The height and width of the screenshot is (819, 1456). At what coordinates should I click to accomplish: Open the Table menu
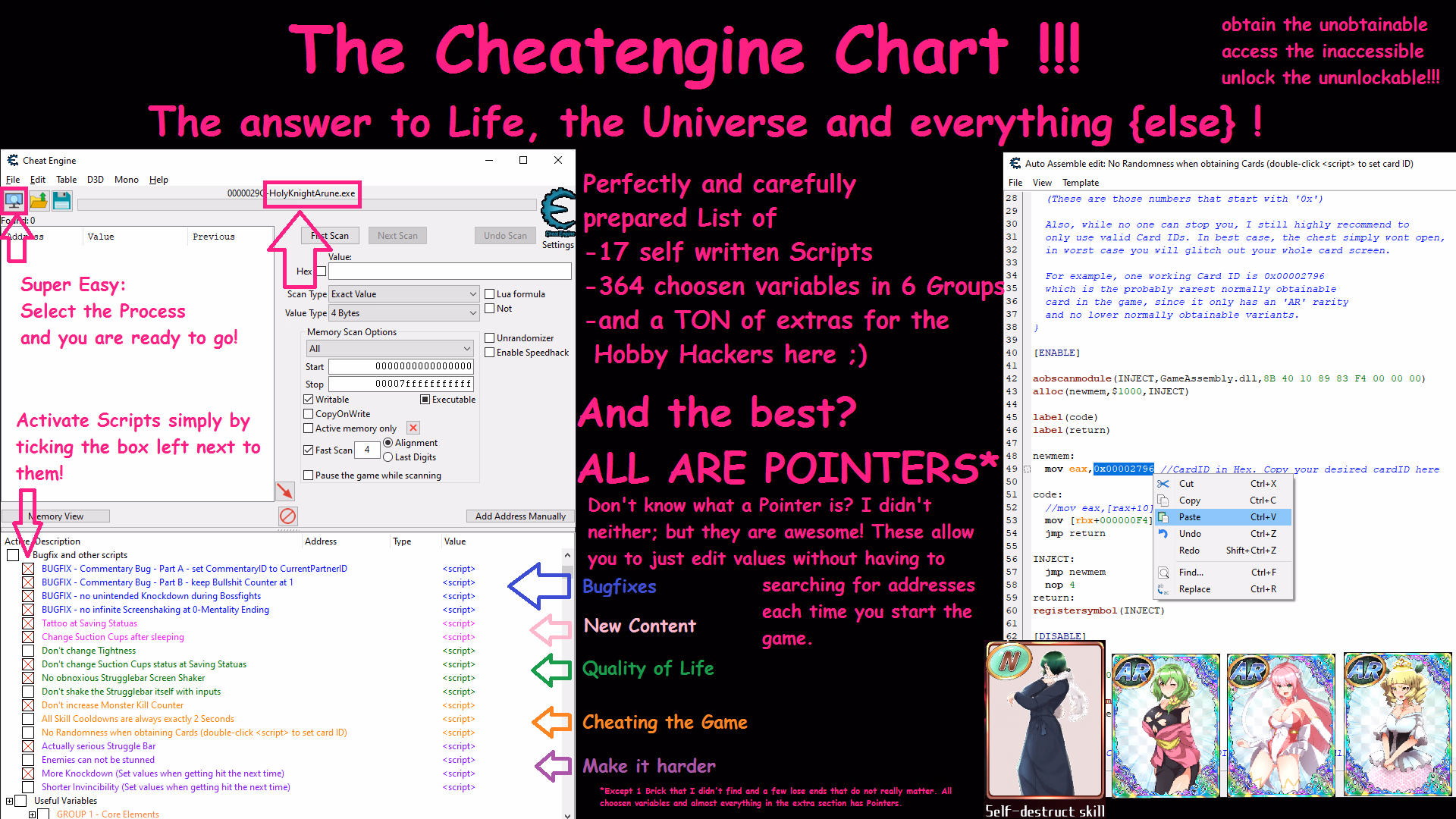66,180
